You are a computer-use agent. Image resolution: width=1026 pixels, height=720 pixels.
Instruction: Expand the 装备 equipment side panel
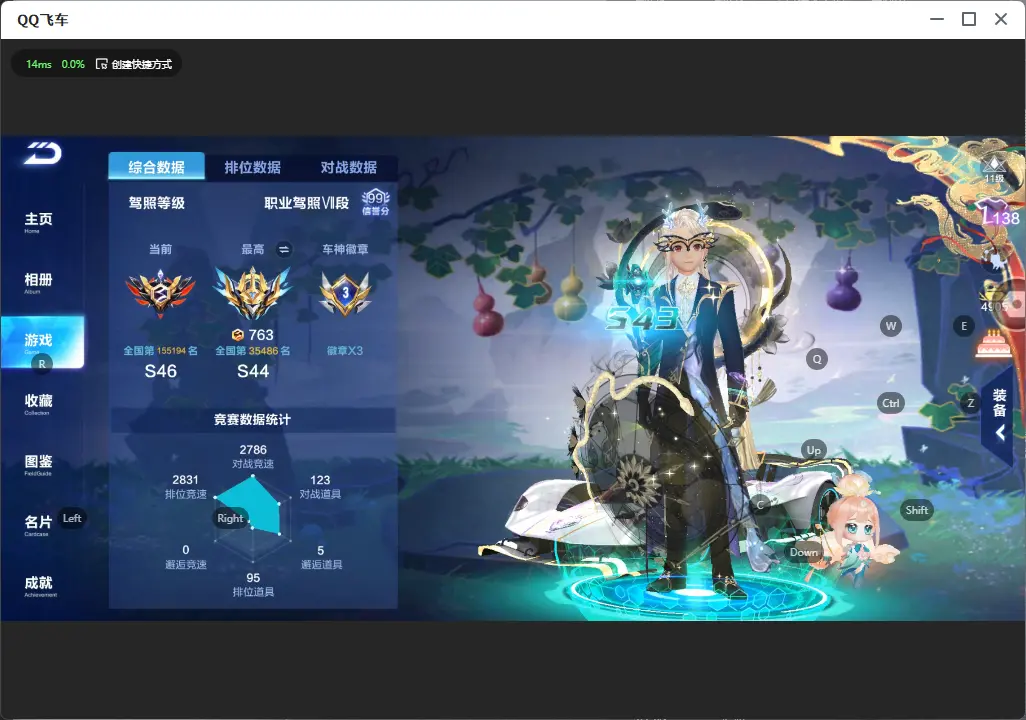tap(999, 415)
